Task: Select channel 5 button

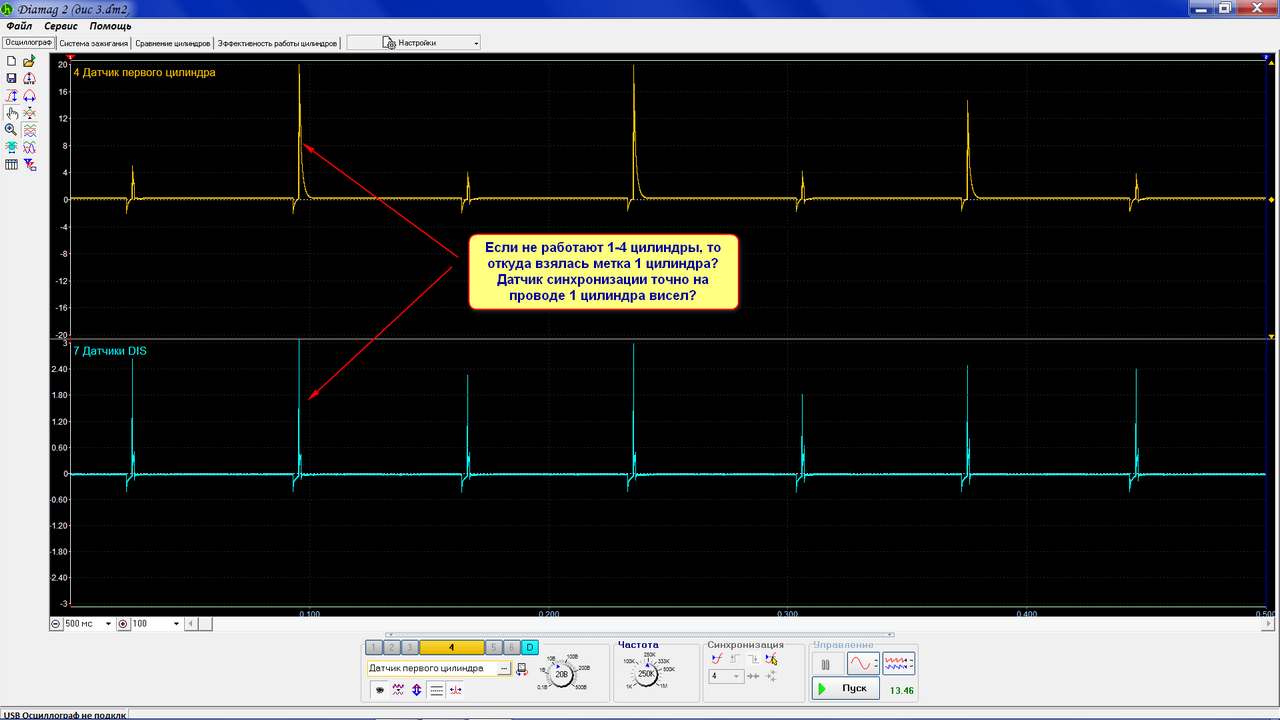Action: pos(494,648)
